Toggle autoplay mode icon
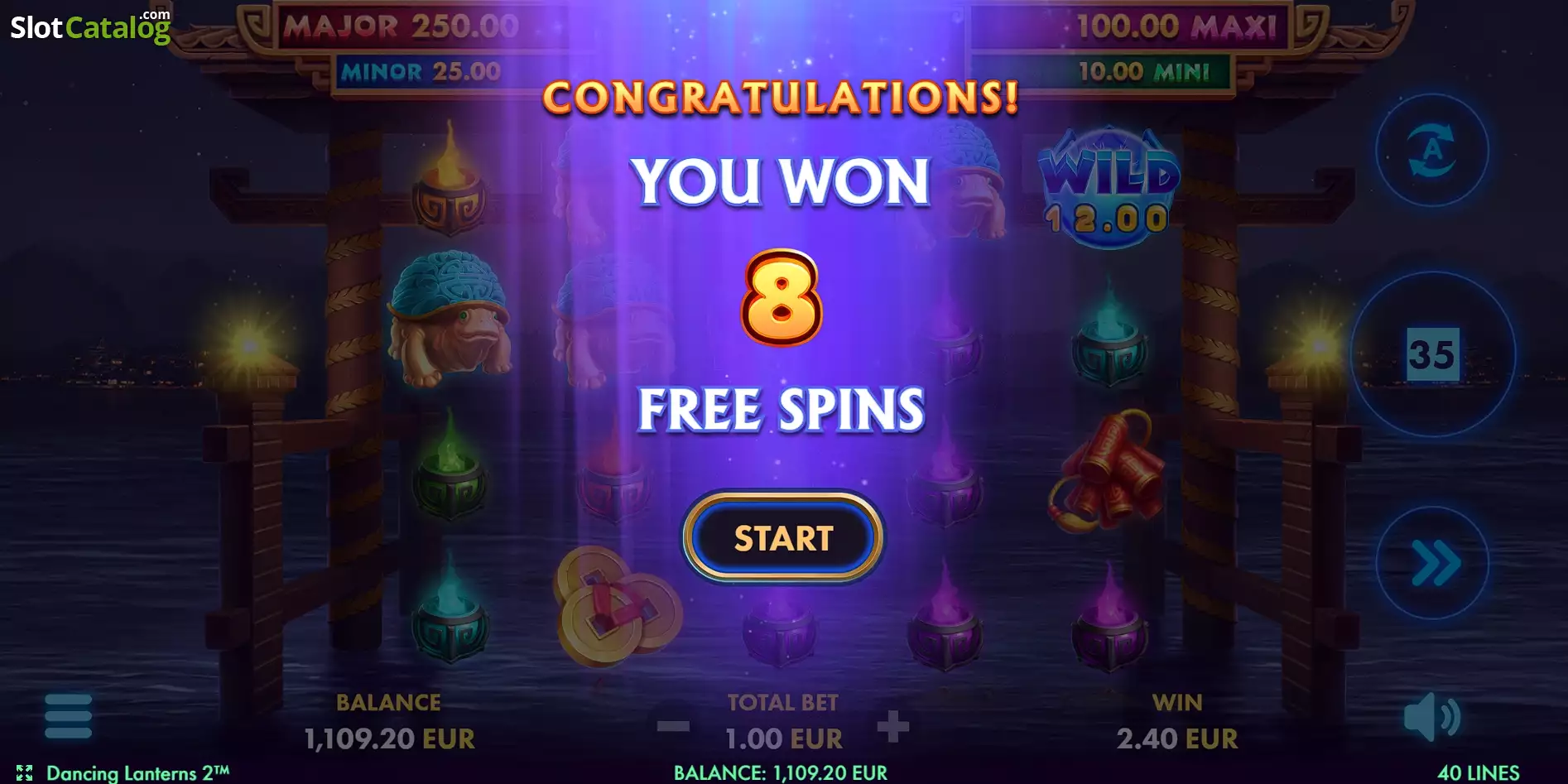 tap(1432, 150)
